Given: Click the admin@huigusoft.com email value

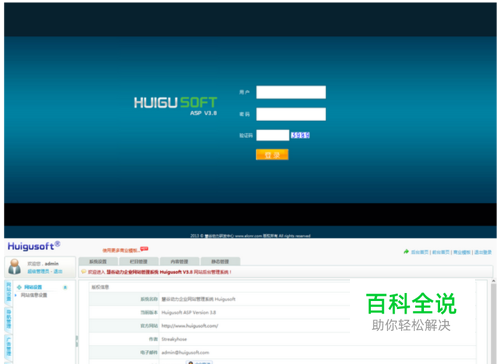Looking at the screenshot, I should [185, 352].
